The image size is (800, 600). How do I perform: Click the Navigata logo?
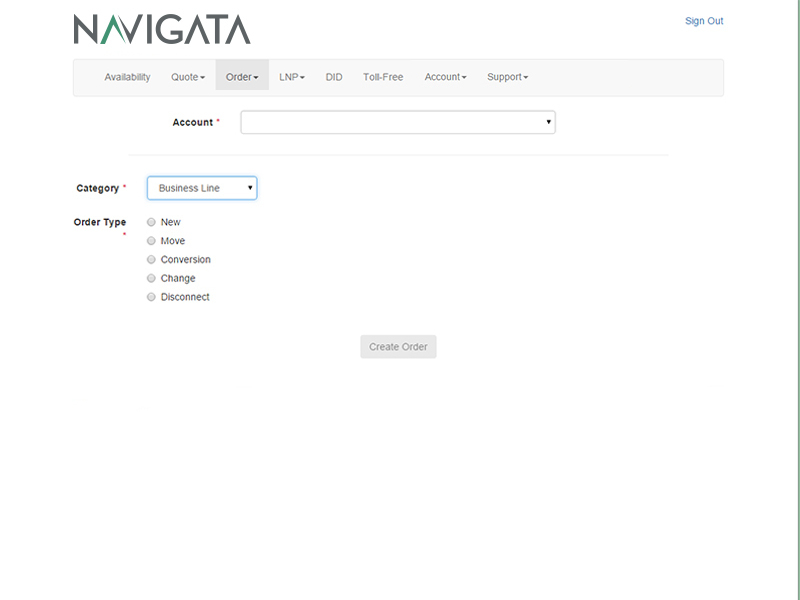pos(162,29)
